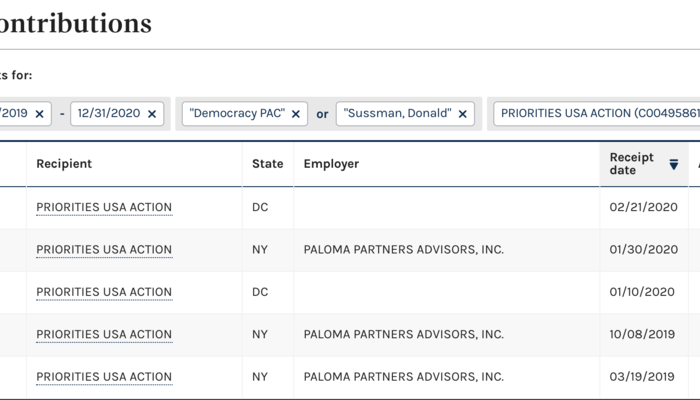
Task: Click the "Sussman, Donald" filter label
Action: [x=397, y=114]
